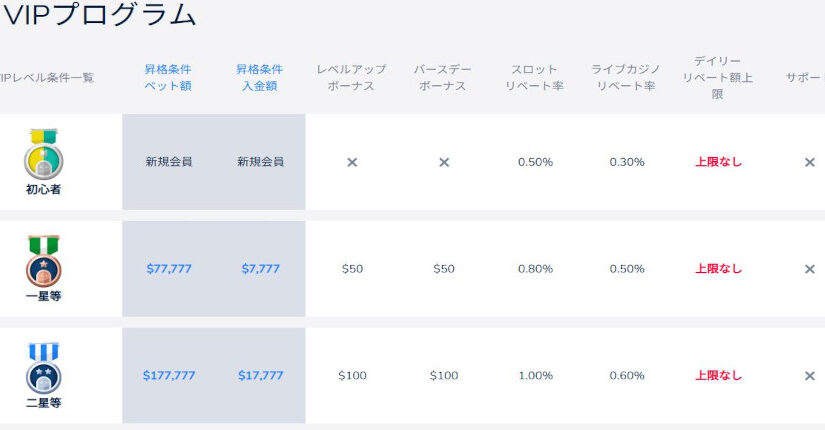Click the VIPプログラム page heading
Image resolution: width=825 pixels, height=430 pixels.
[100, 15]
